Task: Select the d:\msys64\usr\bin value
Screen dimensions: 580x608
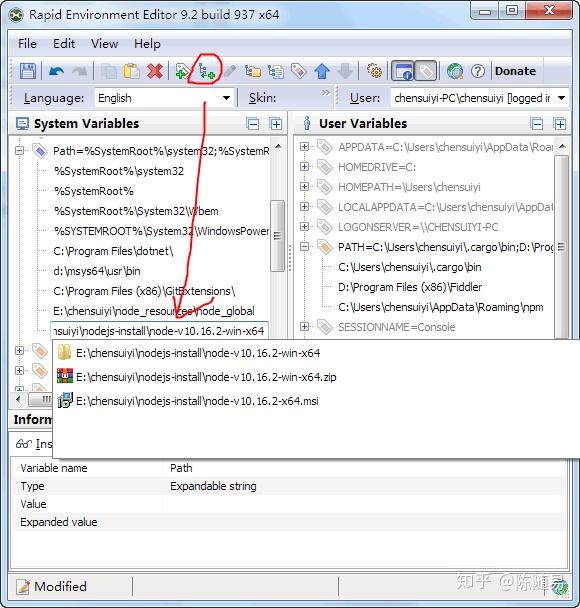Action: click(97, 271)
